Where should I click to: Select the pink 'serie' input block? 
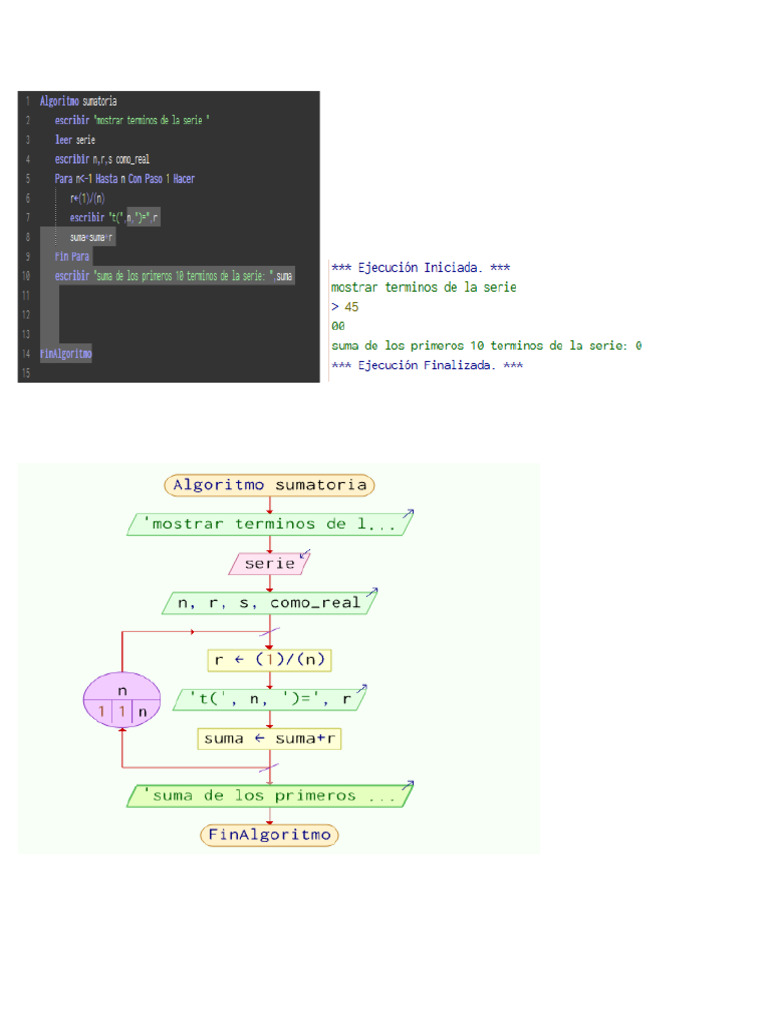269,564
